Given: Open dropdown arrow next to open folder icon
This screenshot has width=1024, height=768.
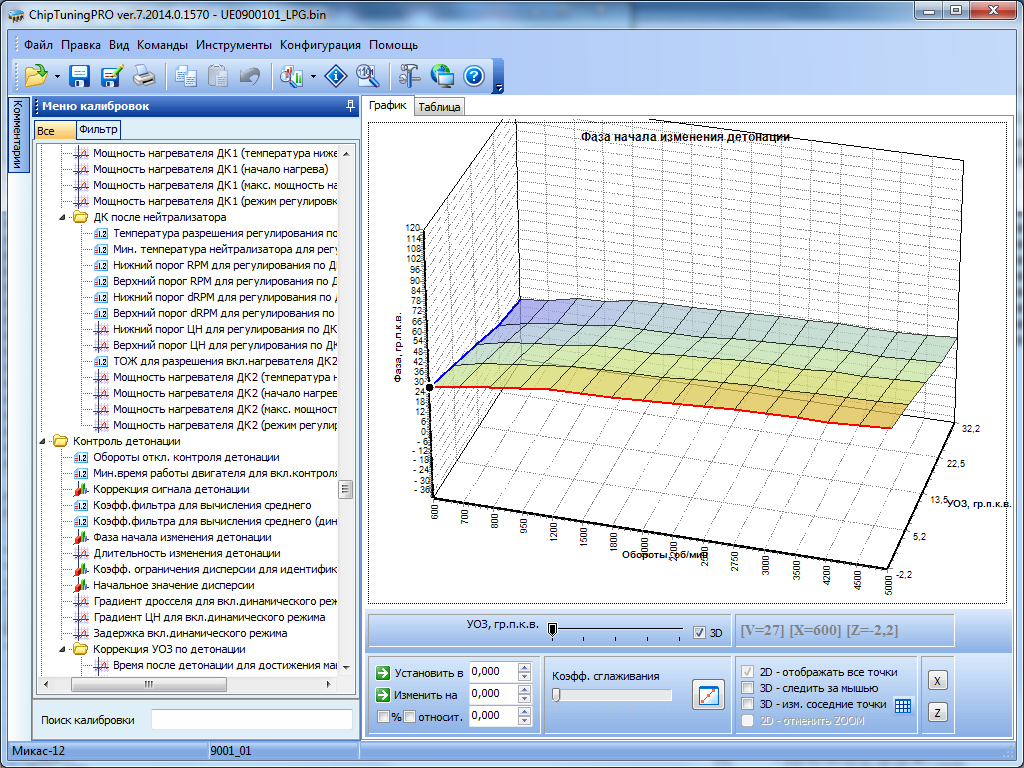Looking at the screenshot, I should point(57,76).
